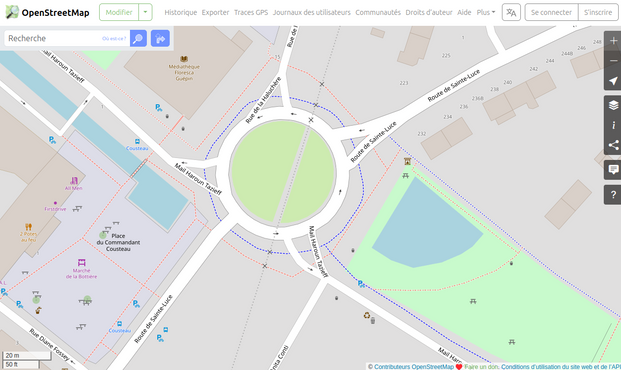Click the Modifier edit button

coord(119,12)
